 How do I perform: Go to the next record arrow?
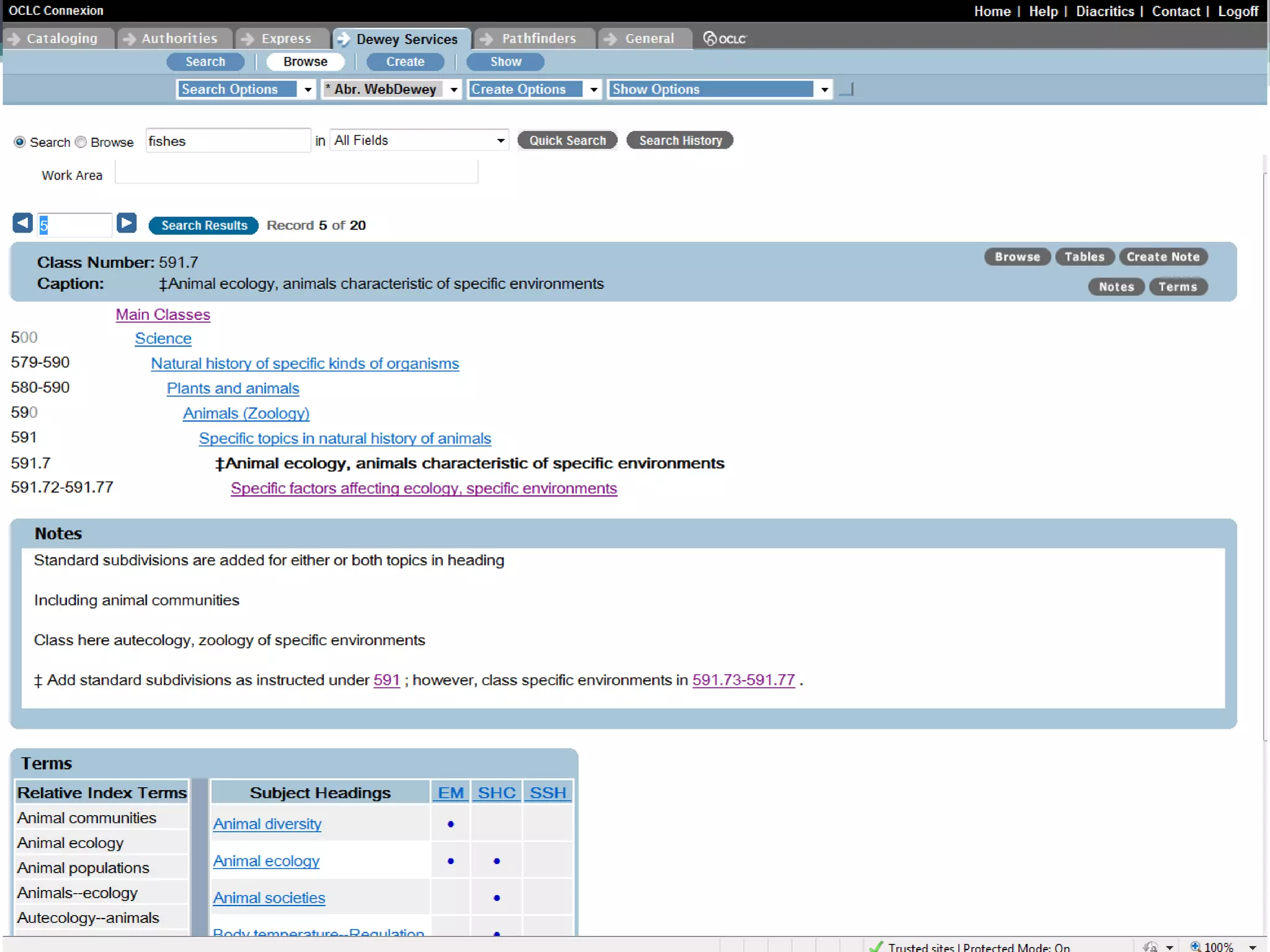click(127, 223)
